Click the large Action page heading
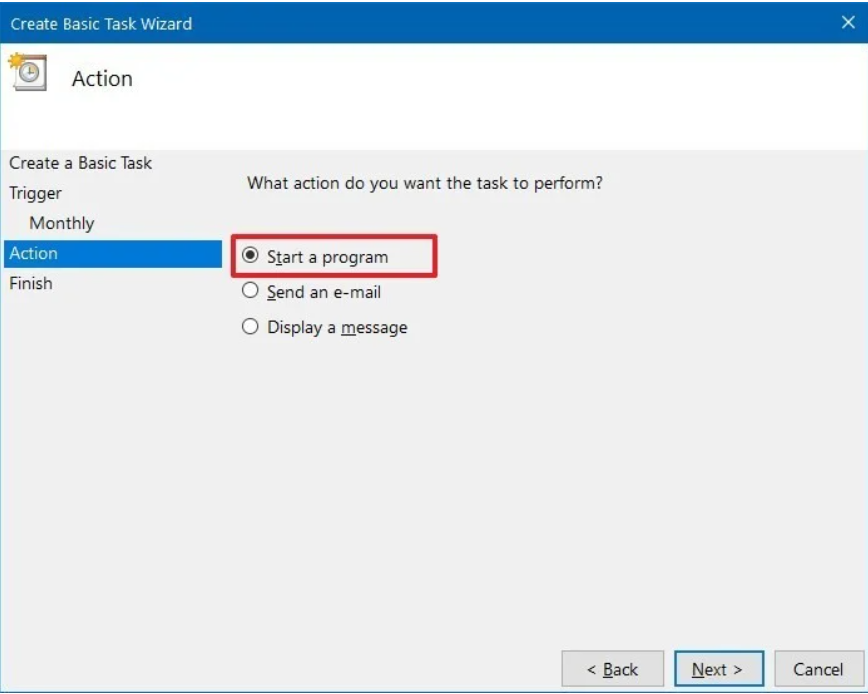Screen dimensions: 868x694 (x=102, y=79)
